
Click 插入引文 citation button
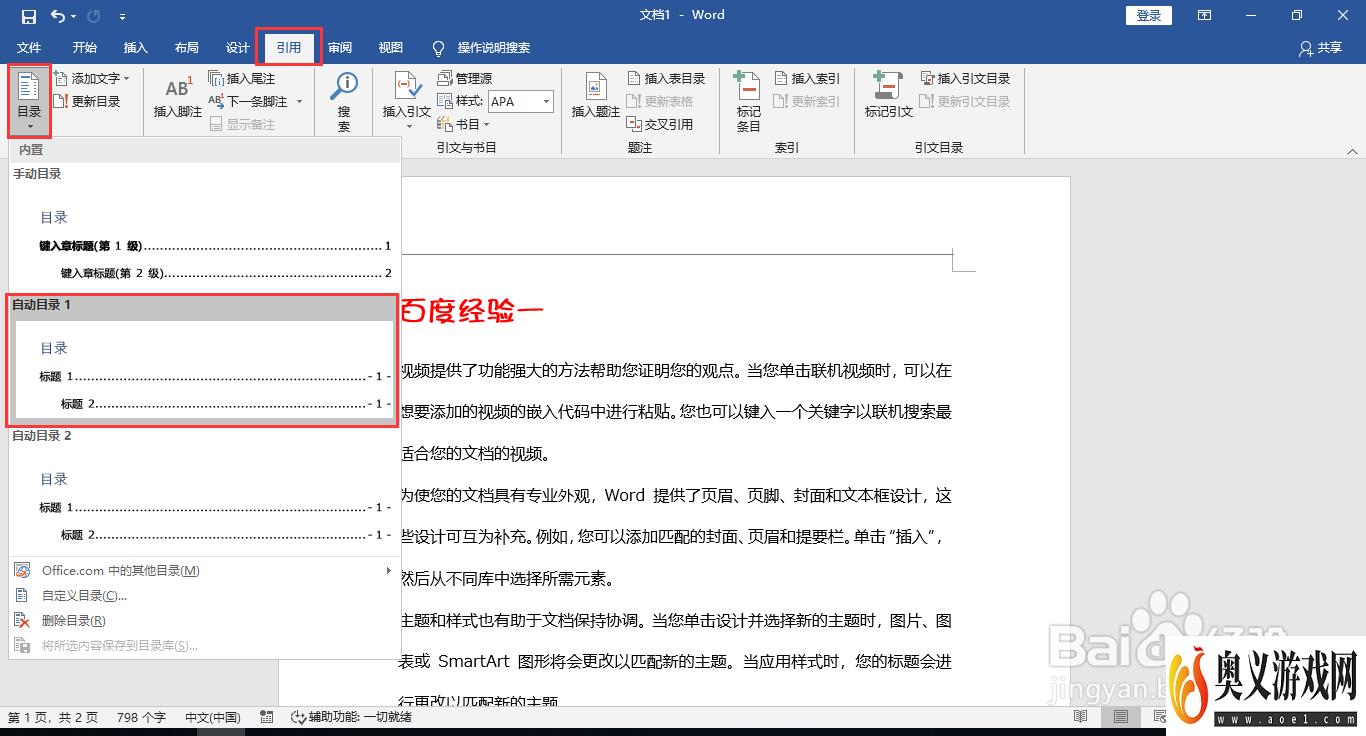(407, 100)
